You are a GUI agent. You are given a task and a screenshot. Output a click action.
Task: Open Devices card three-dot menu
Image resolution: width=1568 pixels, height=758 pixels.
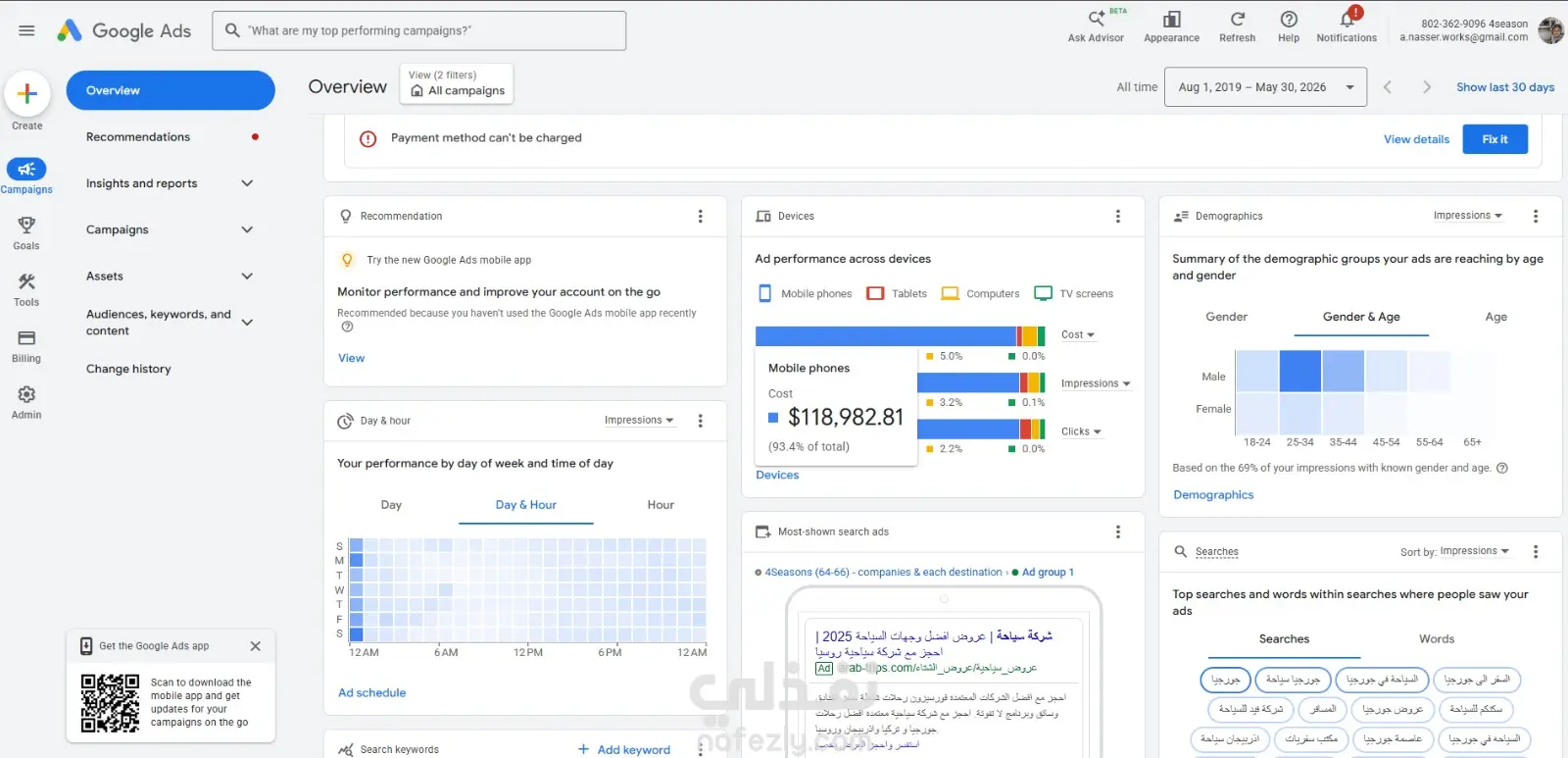pyautogui.click(x=1118, y=216)
